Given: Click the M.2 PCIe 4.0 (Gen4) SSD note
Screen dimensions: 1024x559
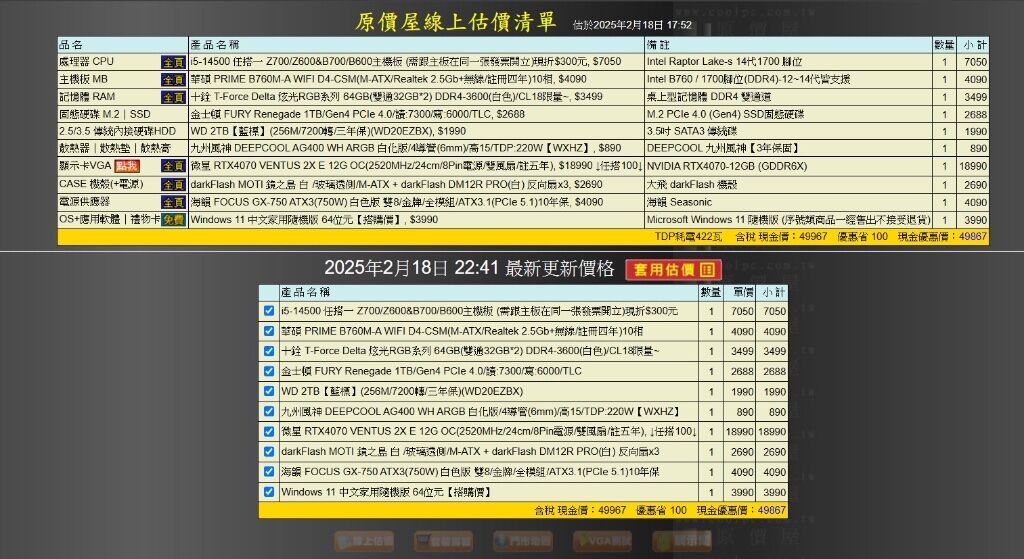Looking at the screenshot, I should [725, 114].
